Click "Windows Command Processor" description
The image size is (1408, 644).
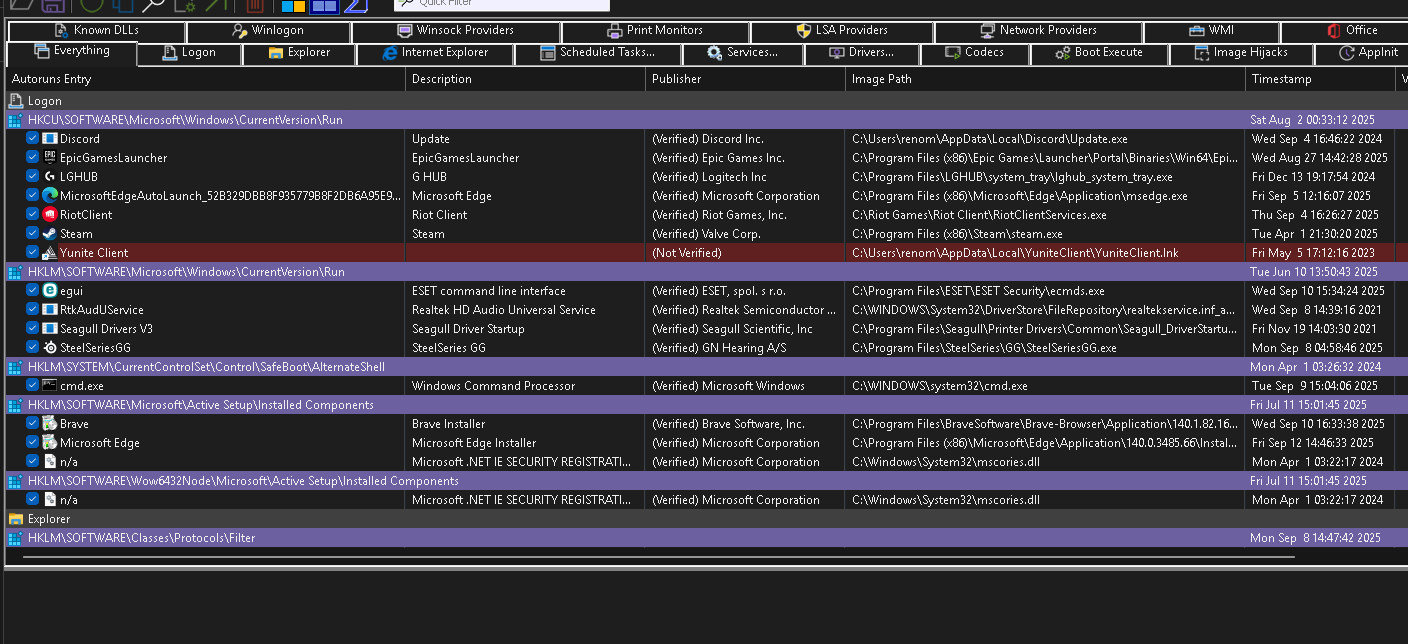coord(493,386)
